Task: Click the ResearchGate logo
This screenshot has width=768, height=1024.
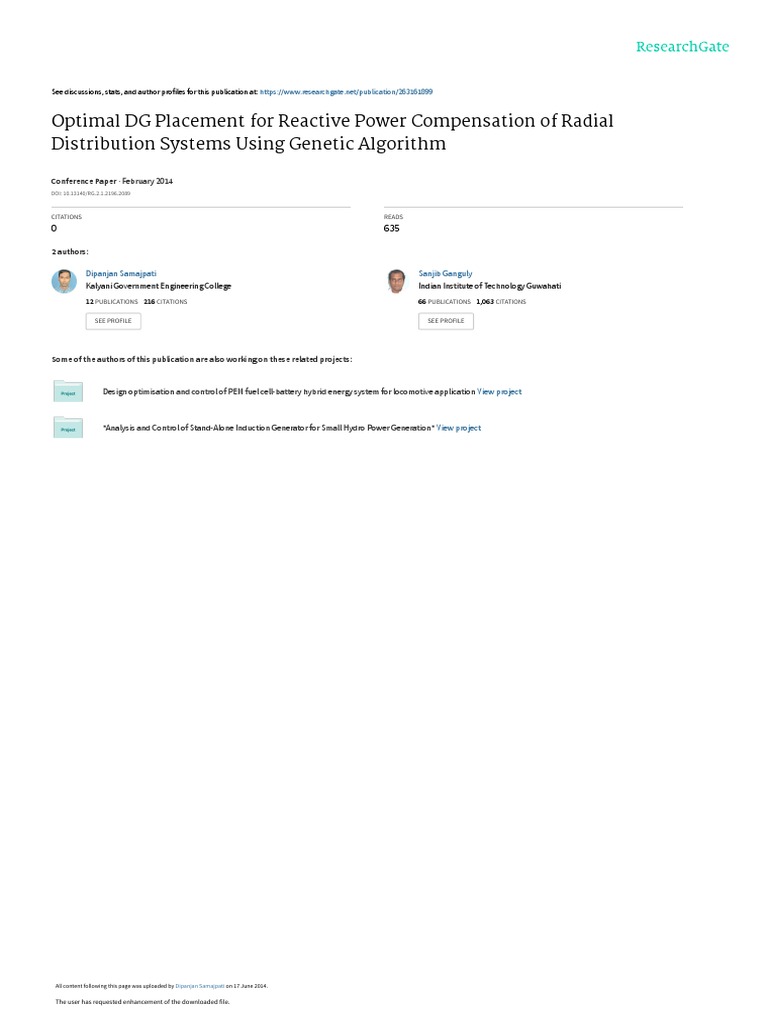Action: (682, 47)
